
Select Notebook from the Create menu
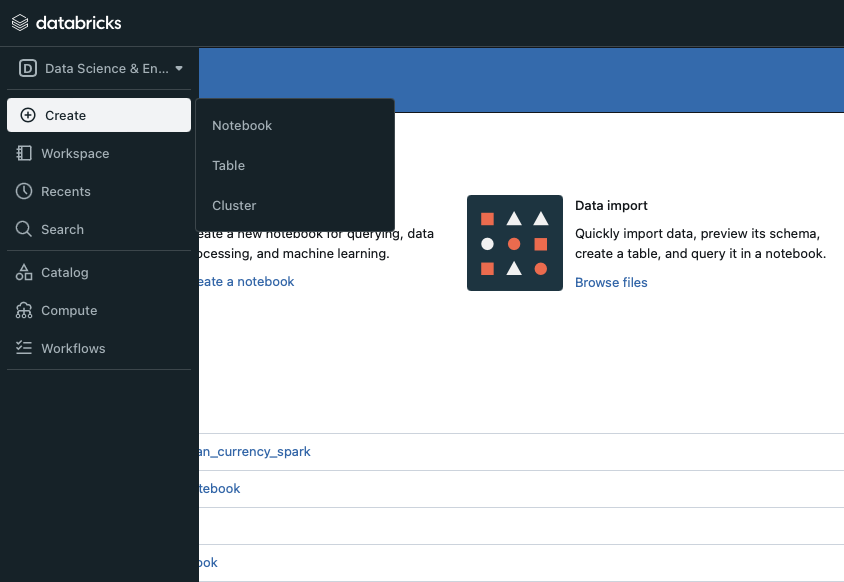(x=242, y=126)
